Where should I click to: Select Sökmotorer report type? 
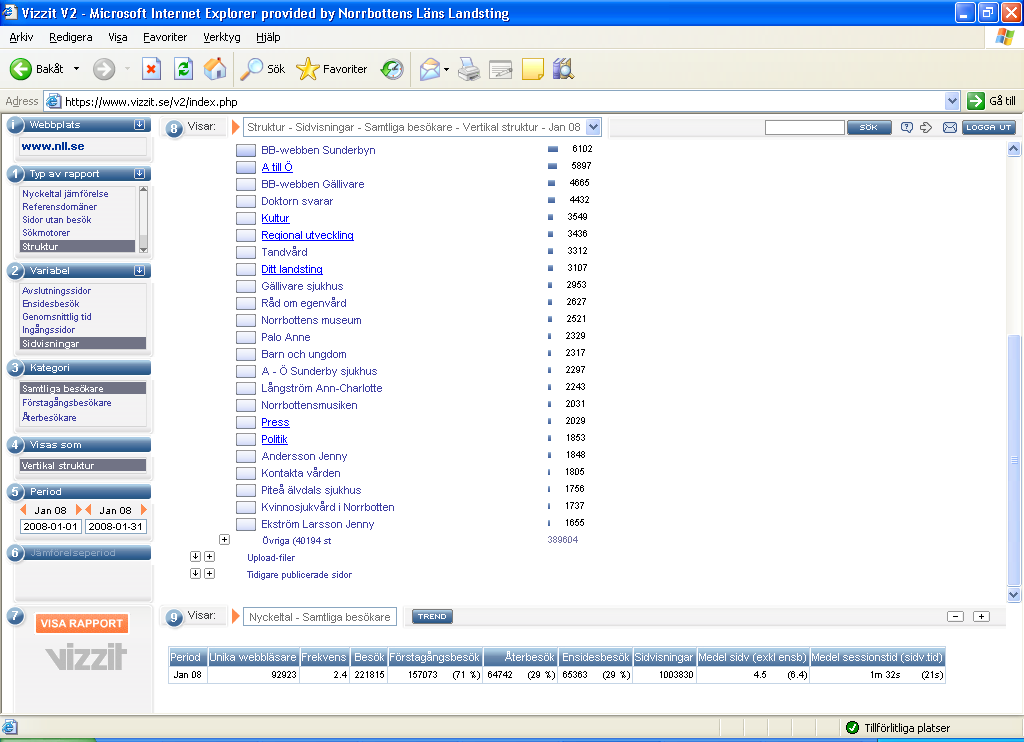[46, 233]
